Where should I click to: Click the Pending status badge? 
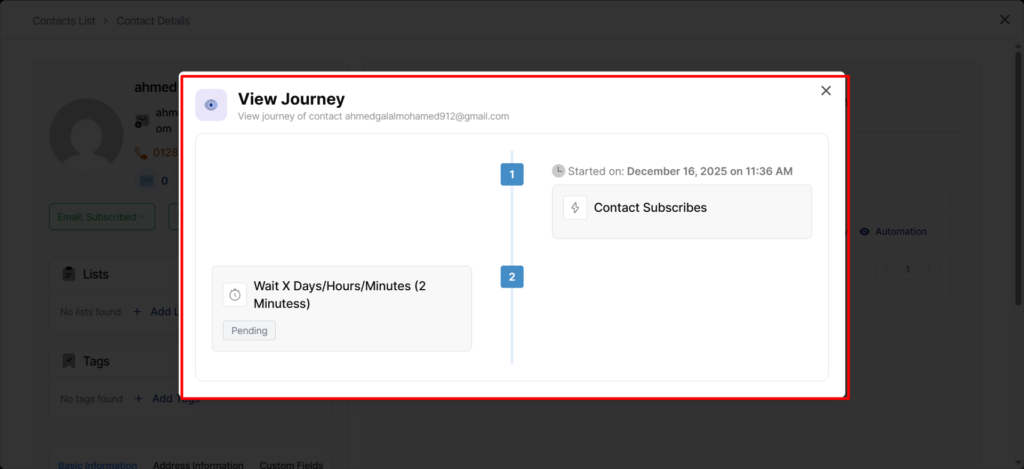(x=249, y=330)
